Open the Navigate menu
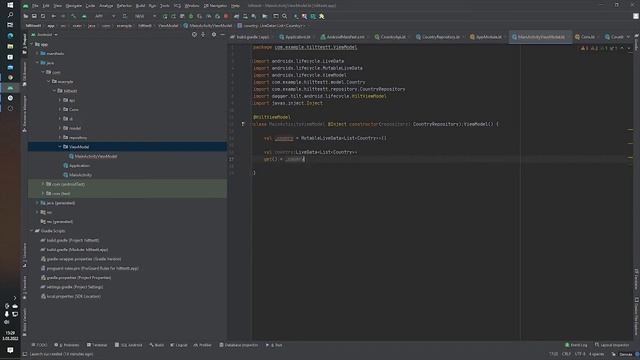The height and width of the screenshot is (360, 640). pos(74,6)
